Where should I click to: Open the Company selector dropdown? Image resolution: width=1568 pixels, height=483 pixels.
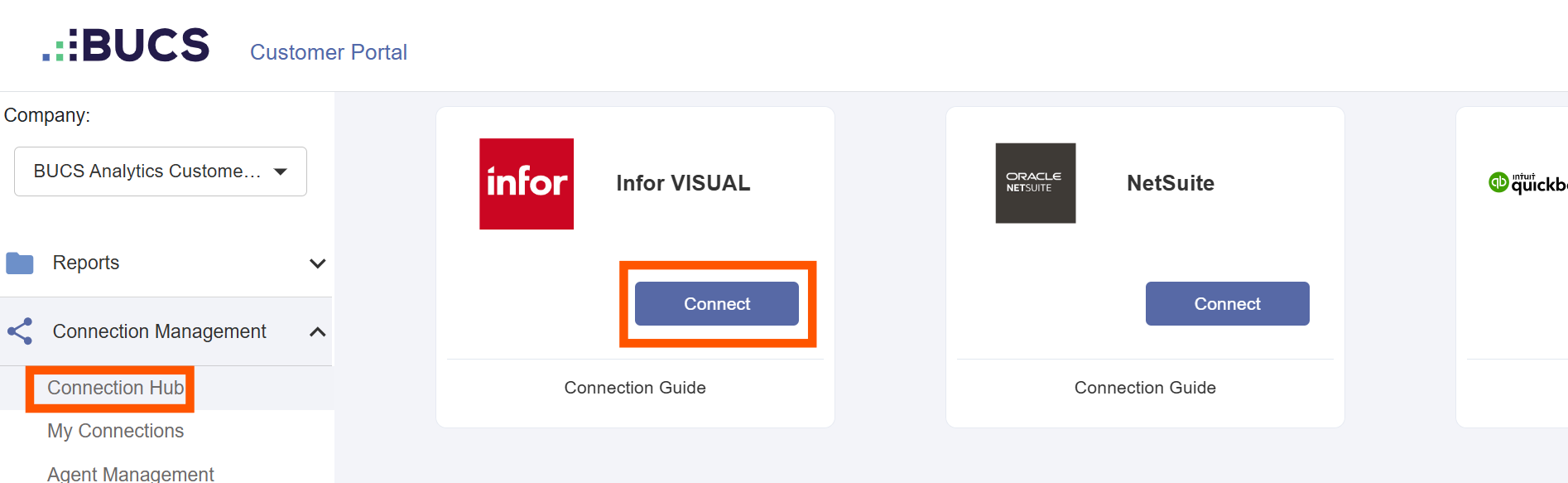(x=161, y=171)
